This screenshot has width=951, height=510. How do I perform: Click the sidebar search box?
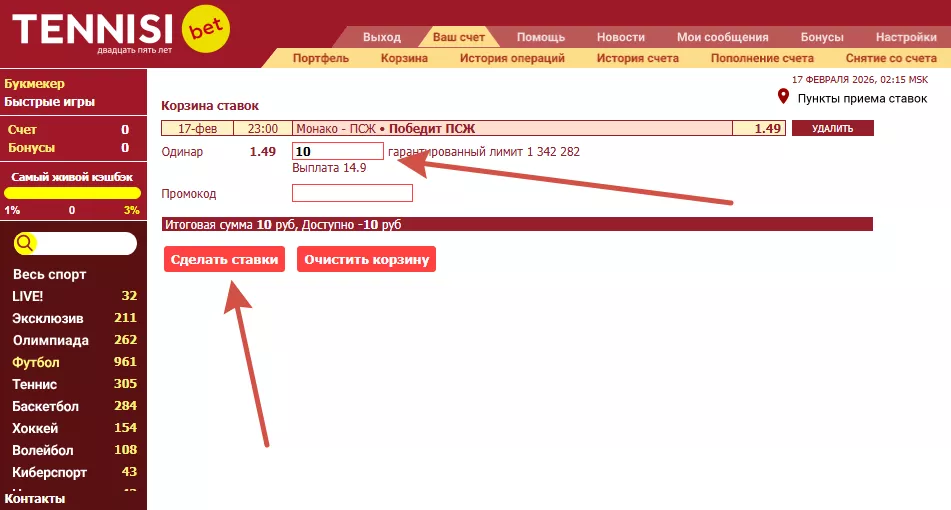[x=85, y=243]
